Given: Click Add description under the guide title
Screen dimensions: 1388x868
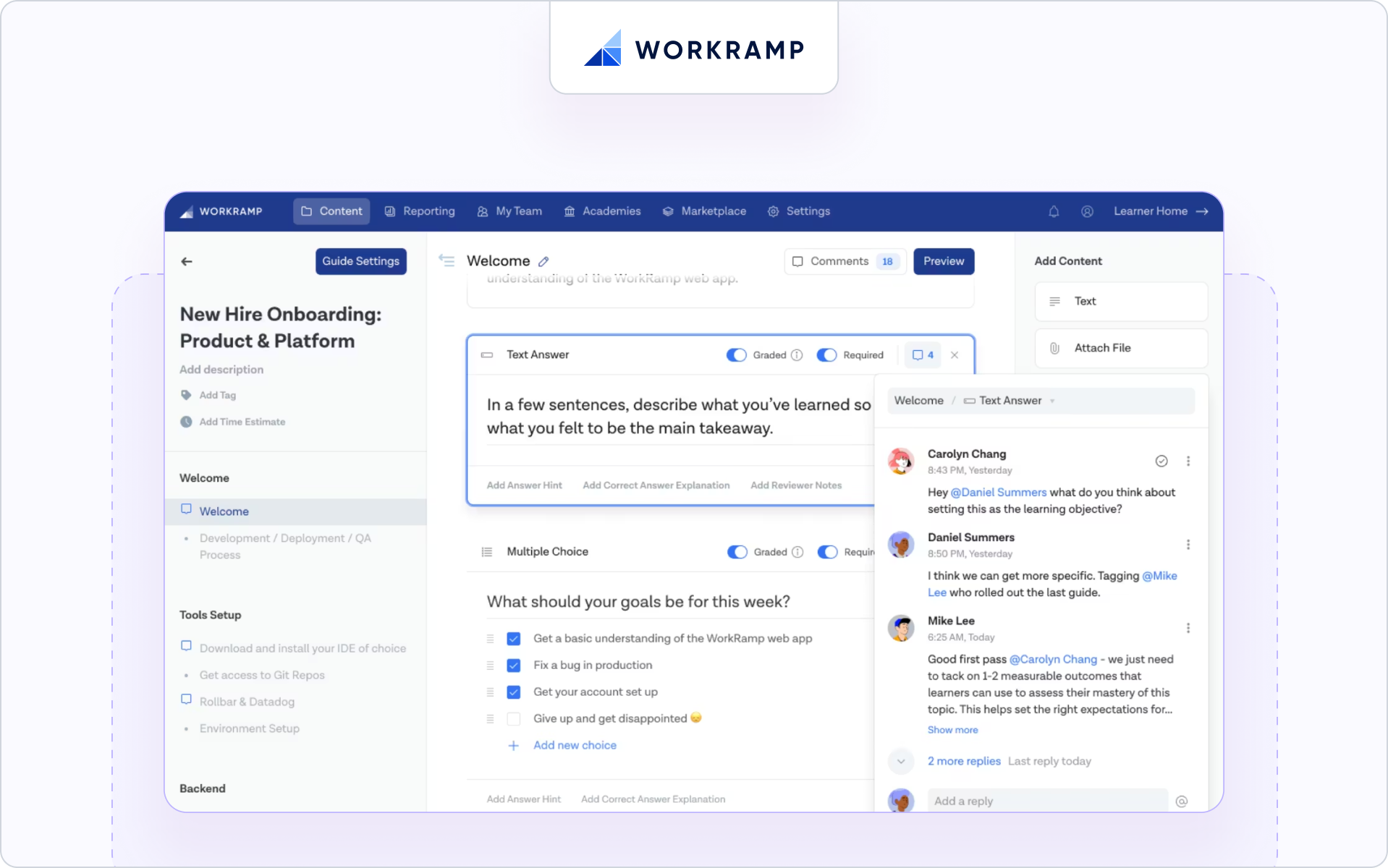Looking at the screenshot, I should 221,370.
